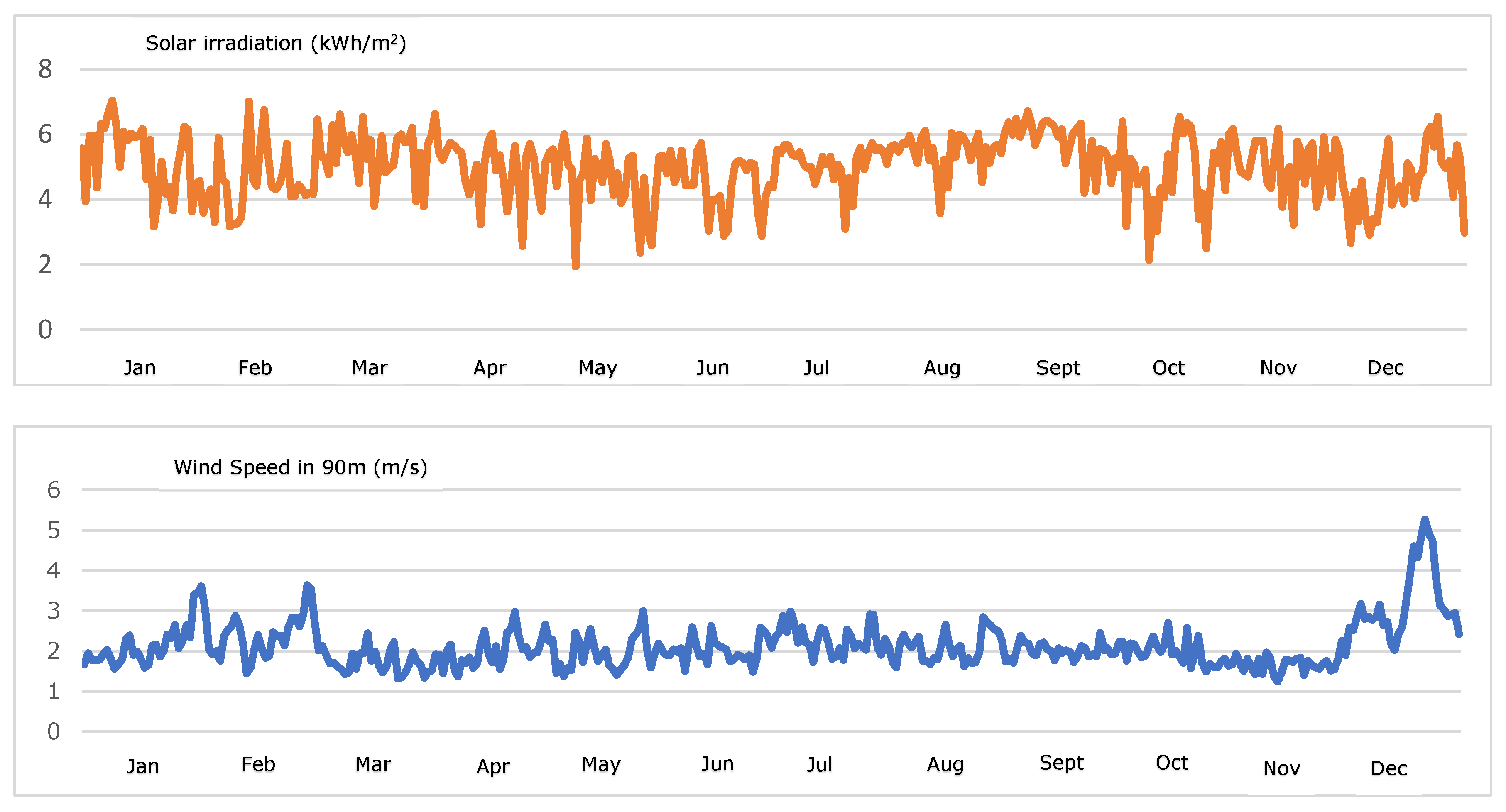Click the Dec label on solar chart

tap(1385, 368)
